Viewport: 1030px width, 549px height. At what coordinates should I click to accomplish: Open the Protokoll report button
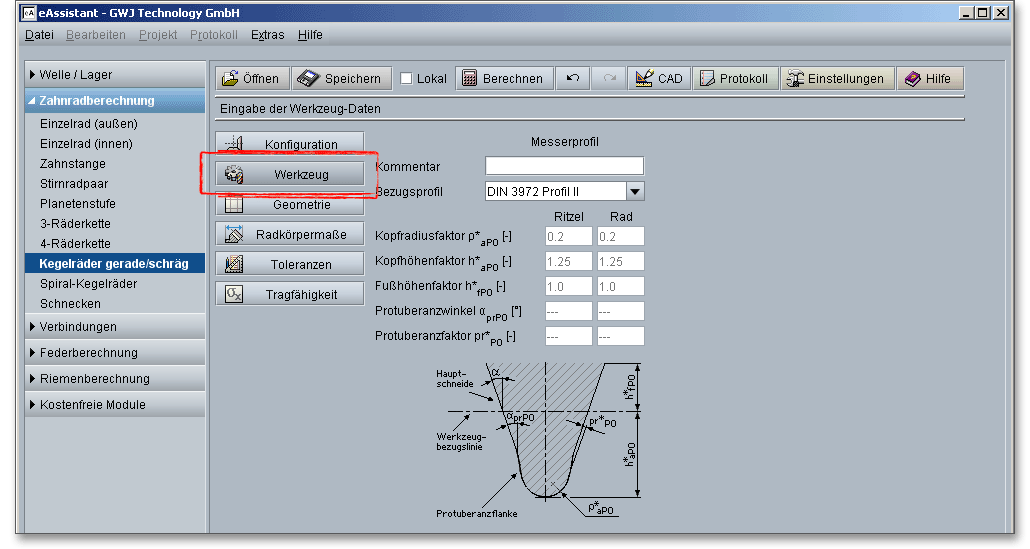[735, 79]
